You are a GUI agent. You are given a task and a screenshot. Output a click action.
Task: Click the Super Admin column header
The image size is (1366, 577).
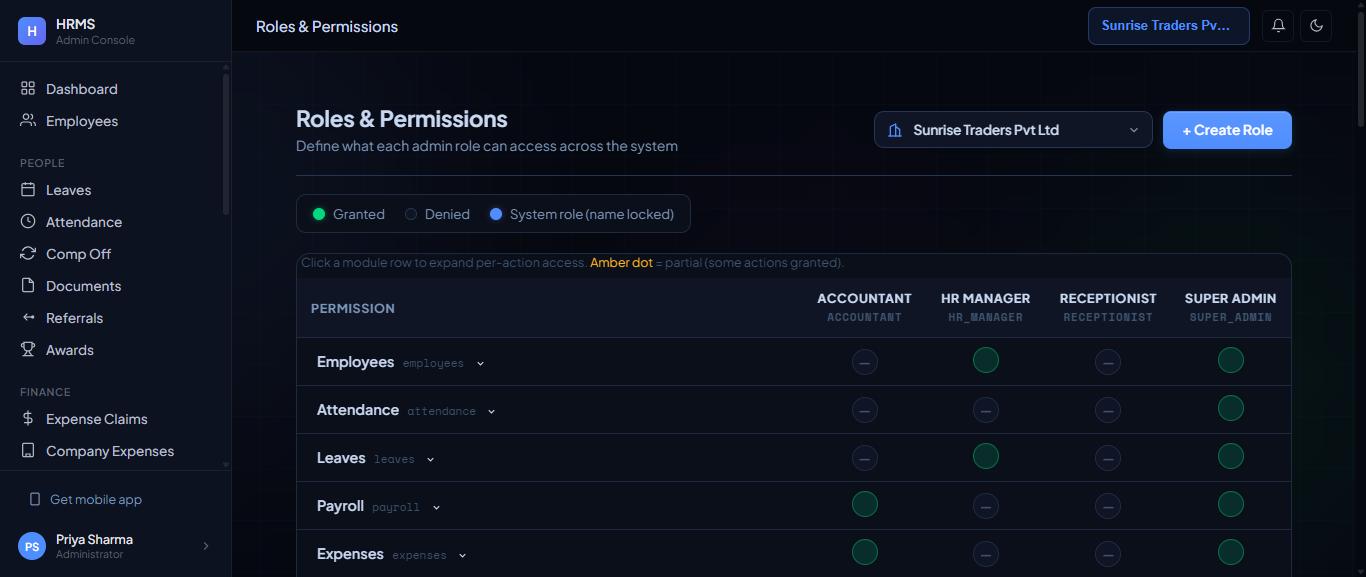click(x=1230, y=307)
